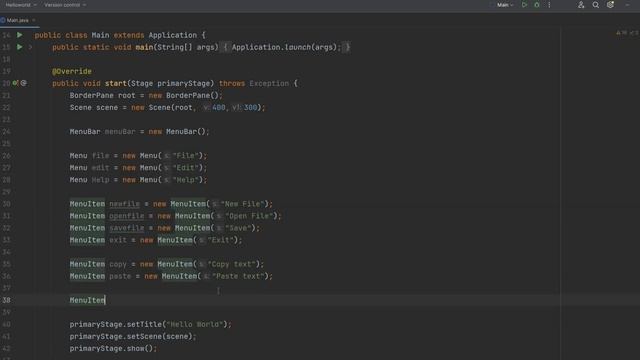Close the Main.java tab

[x=34, y=20]
